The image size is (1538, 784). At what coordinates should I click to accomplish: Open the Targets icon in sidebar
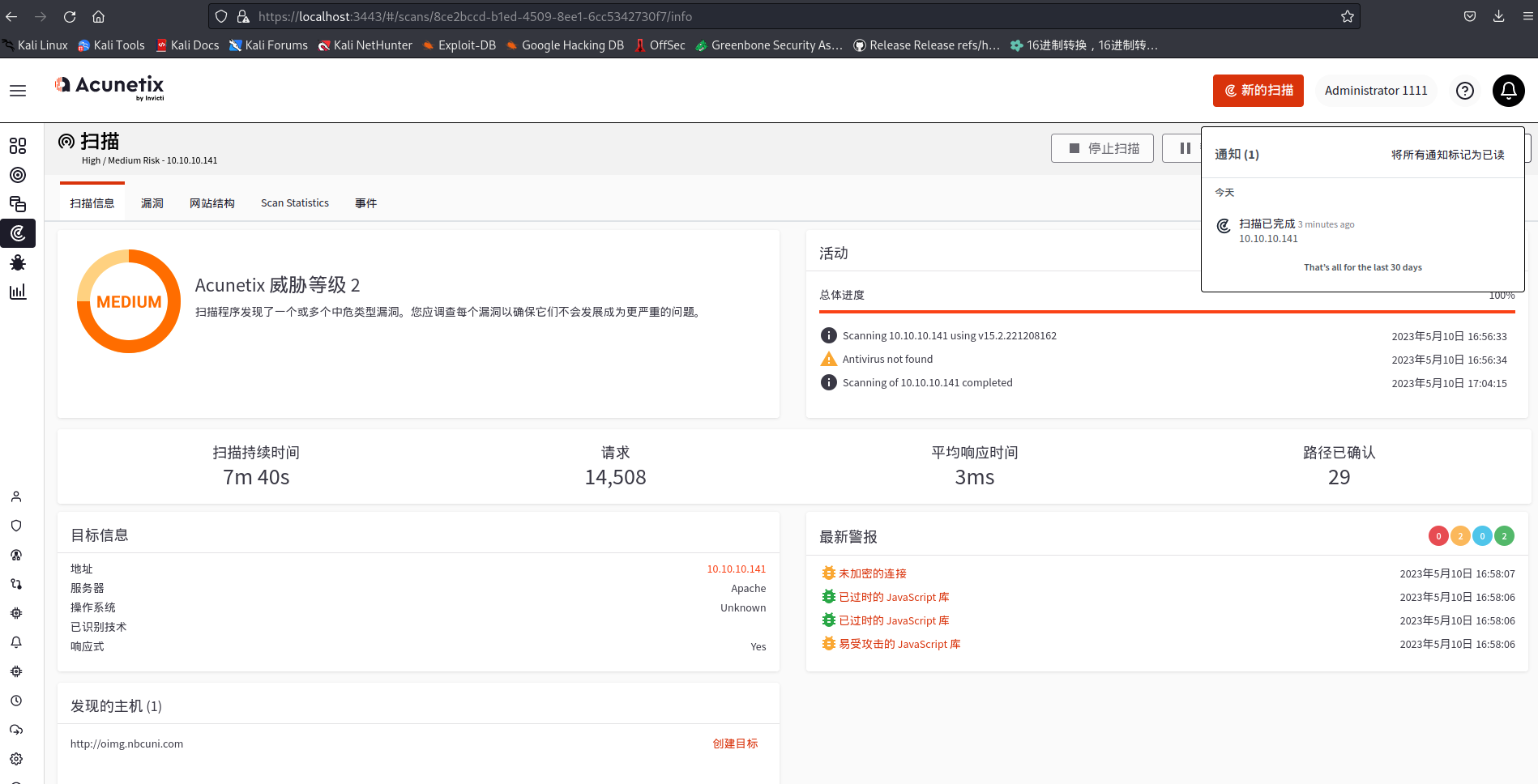tap(18, 175)
